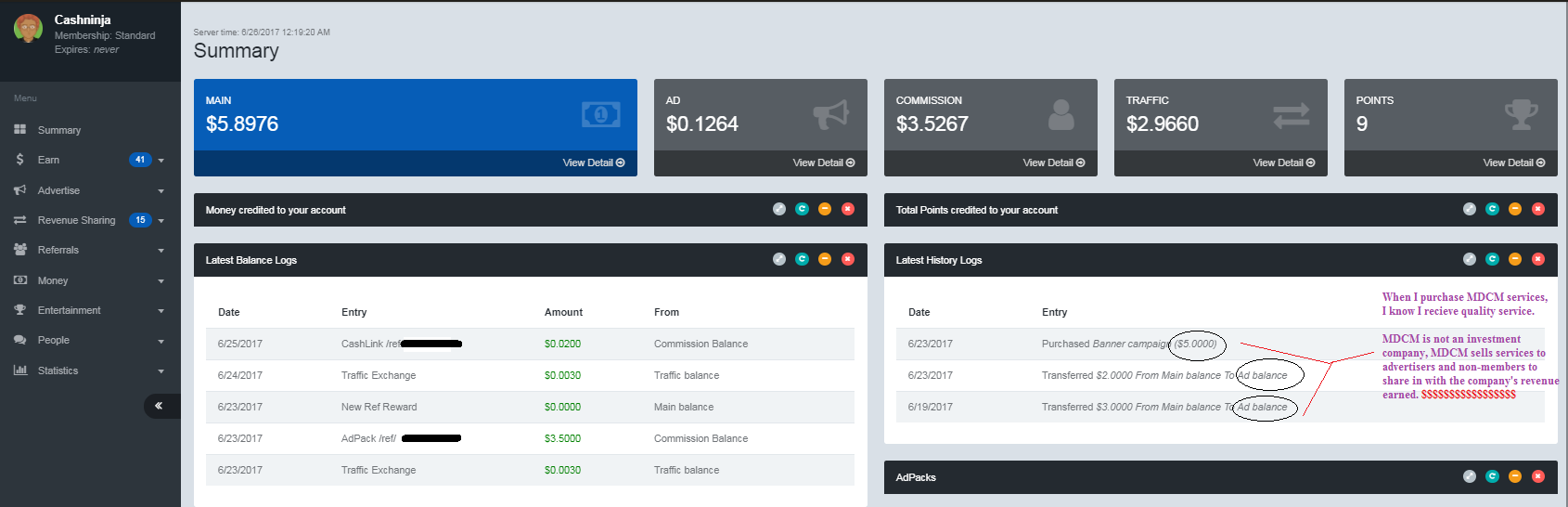Click the People chat icon in the sidebar
This screenshot has height=507, width=1568.
(19, 340)
